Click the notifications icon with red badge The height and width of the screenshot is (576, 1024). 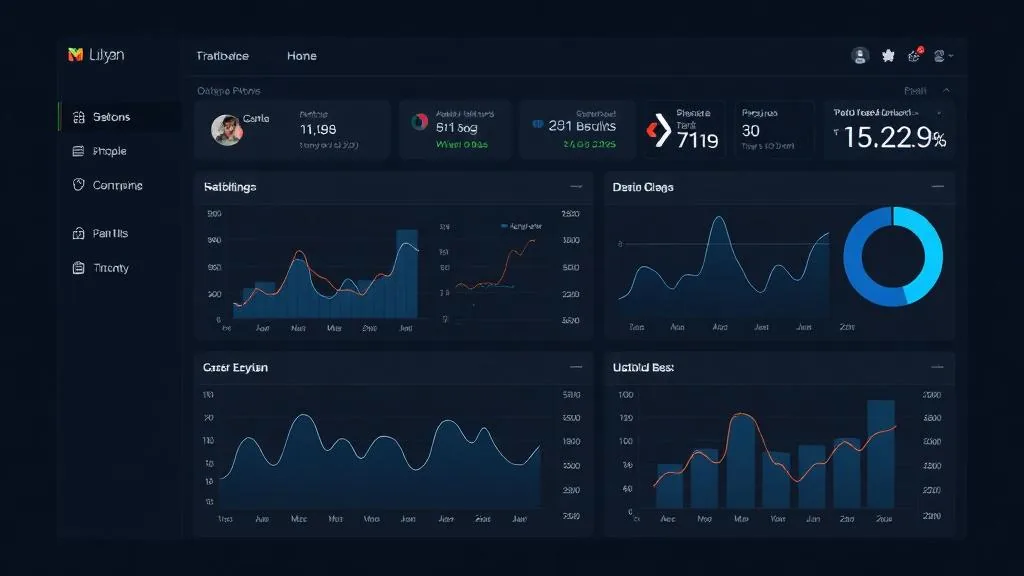(x=916, y=55)
